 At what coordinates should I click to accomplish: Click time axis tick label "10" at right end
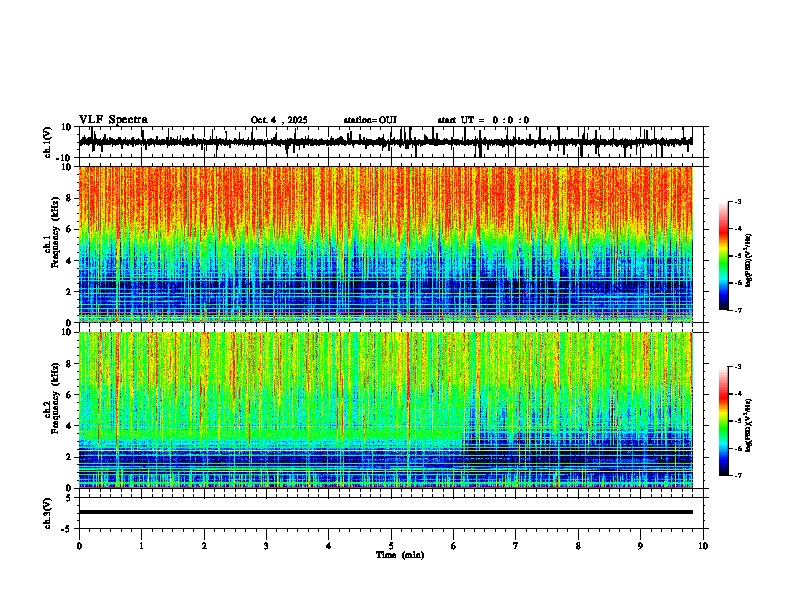tap(703, 546)
